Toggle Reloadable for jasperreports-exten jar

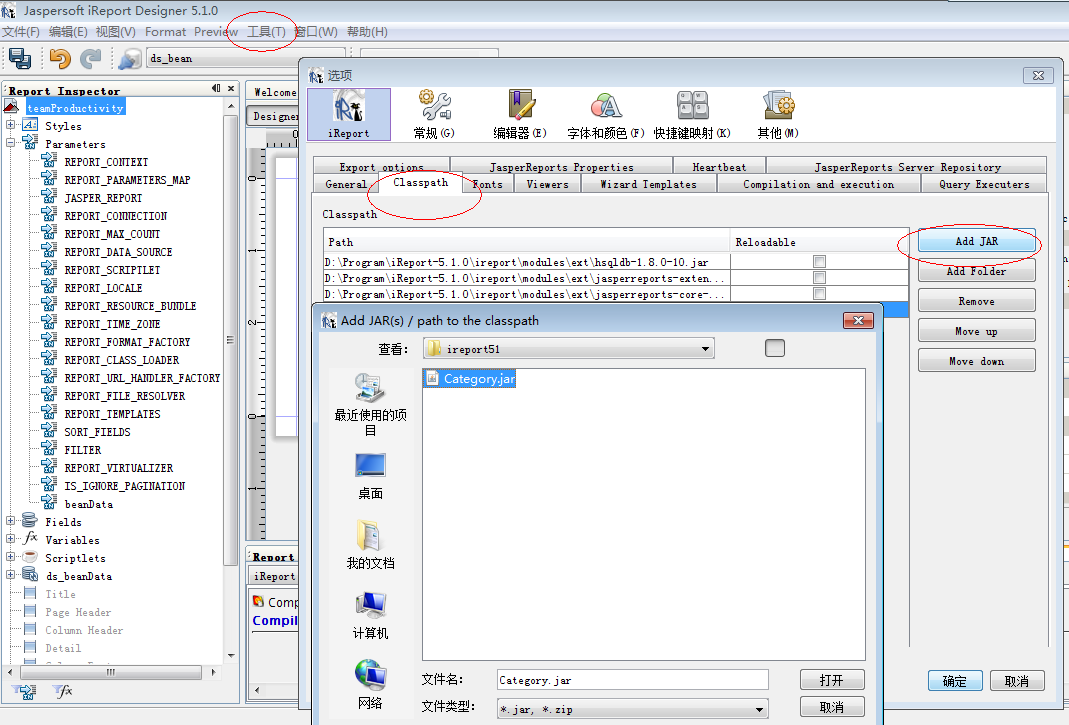coord(819,278)
